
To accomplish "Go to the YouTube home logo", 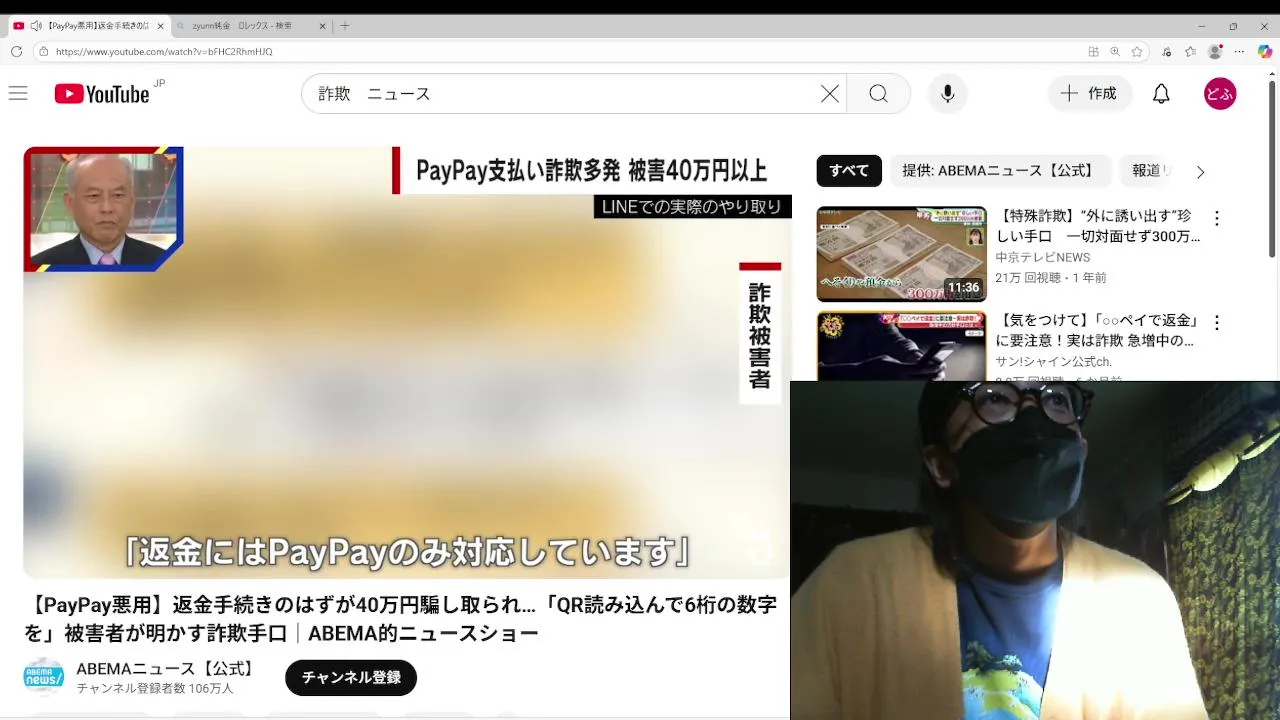I will pos(102,94).
